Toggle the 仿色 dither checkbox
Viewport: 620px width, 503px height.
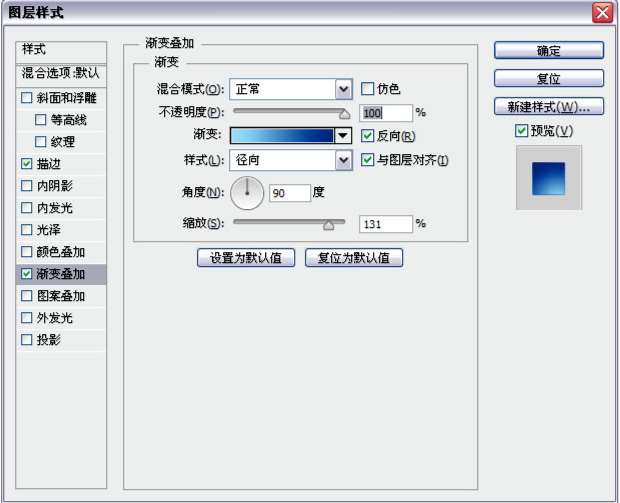tap(367, 89)
